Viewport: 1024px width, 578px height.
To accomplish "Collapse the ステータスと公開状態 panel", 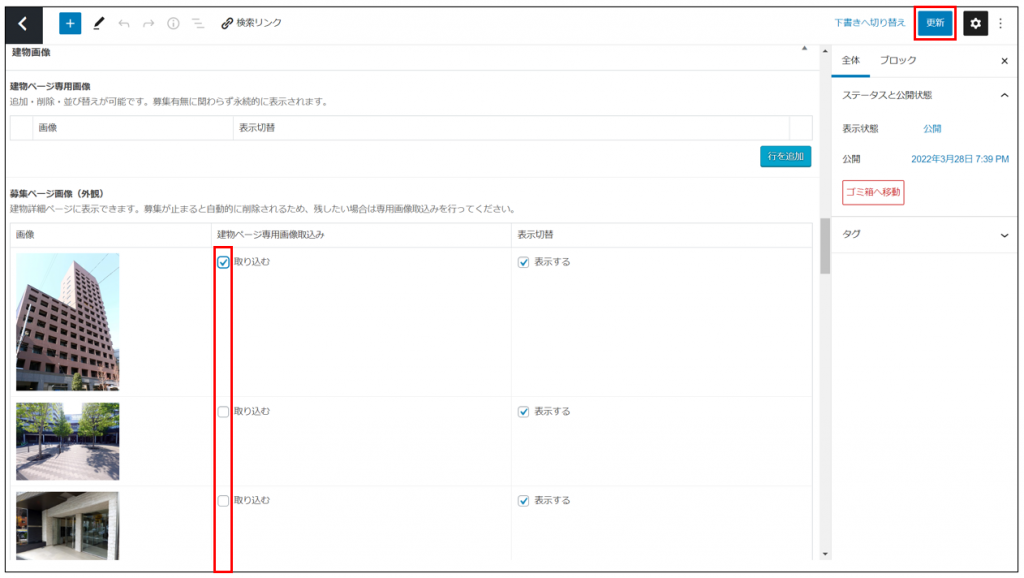I will tap(1004, 95).
